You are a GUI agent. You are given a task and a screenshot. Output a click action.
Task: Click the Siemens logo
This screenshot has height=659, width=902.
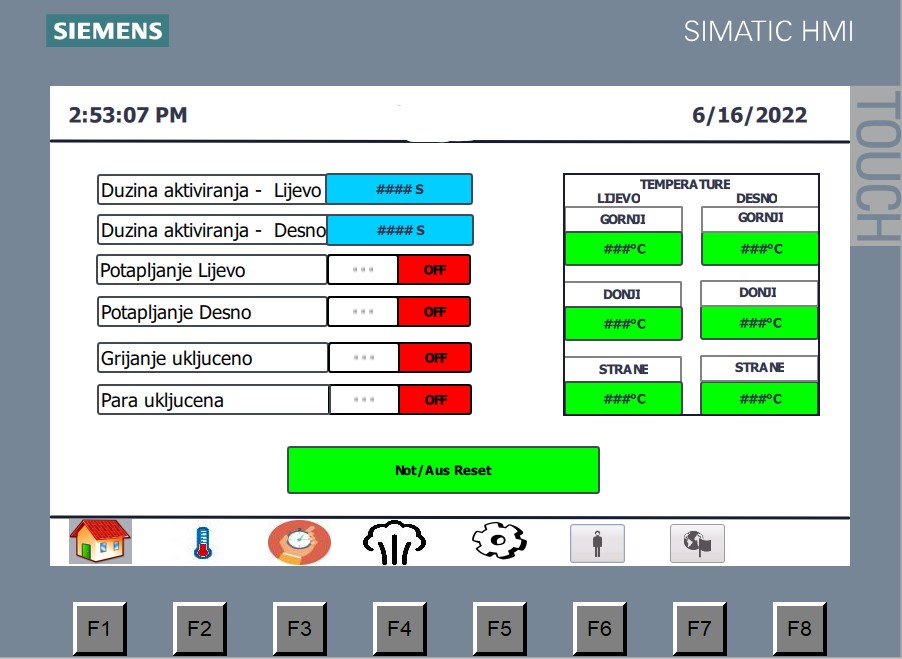pyautogui.click(x=107, y=31)
